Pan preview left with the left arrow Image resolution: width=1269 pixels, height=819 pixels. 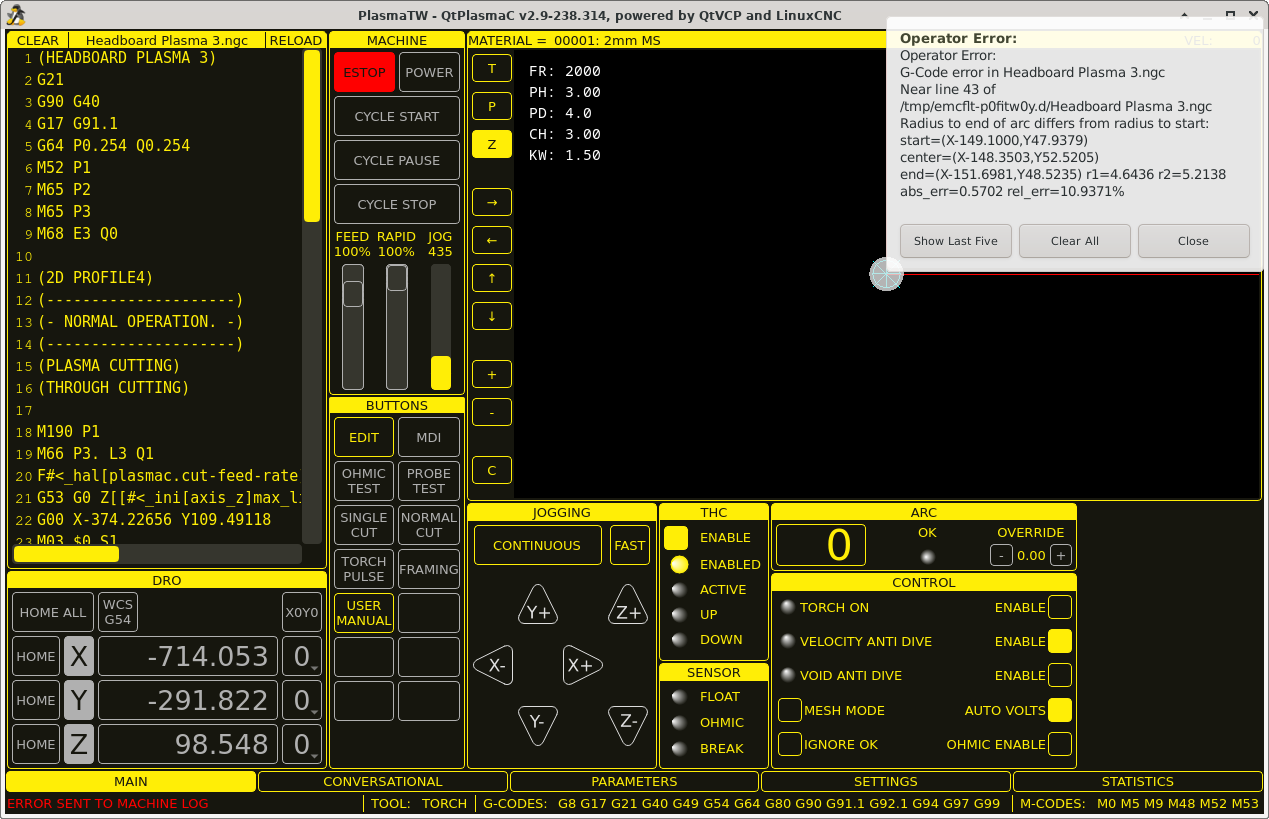click(492, 240)
